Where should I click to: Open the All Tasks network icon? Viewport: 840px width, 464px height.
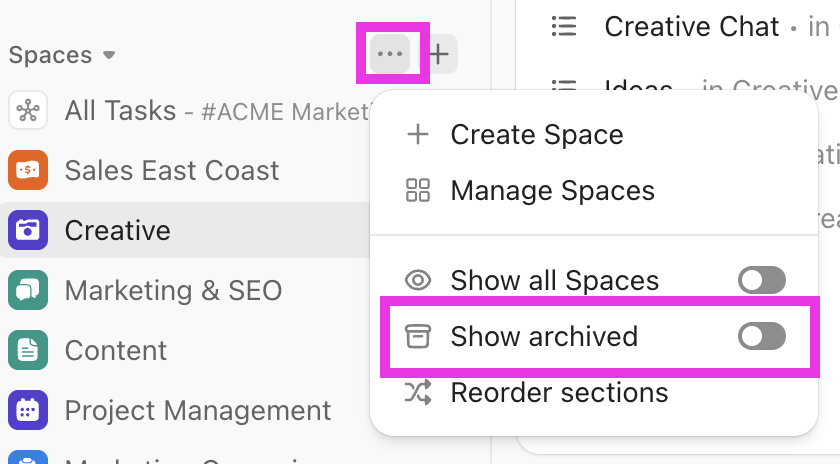pyautogui.click(x=28, y=110)
